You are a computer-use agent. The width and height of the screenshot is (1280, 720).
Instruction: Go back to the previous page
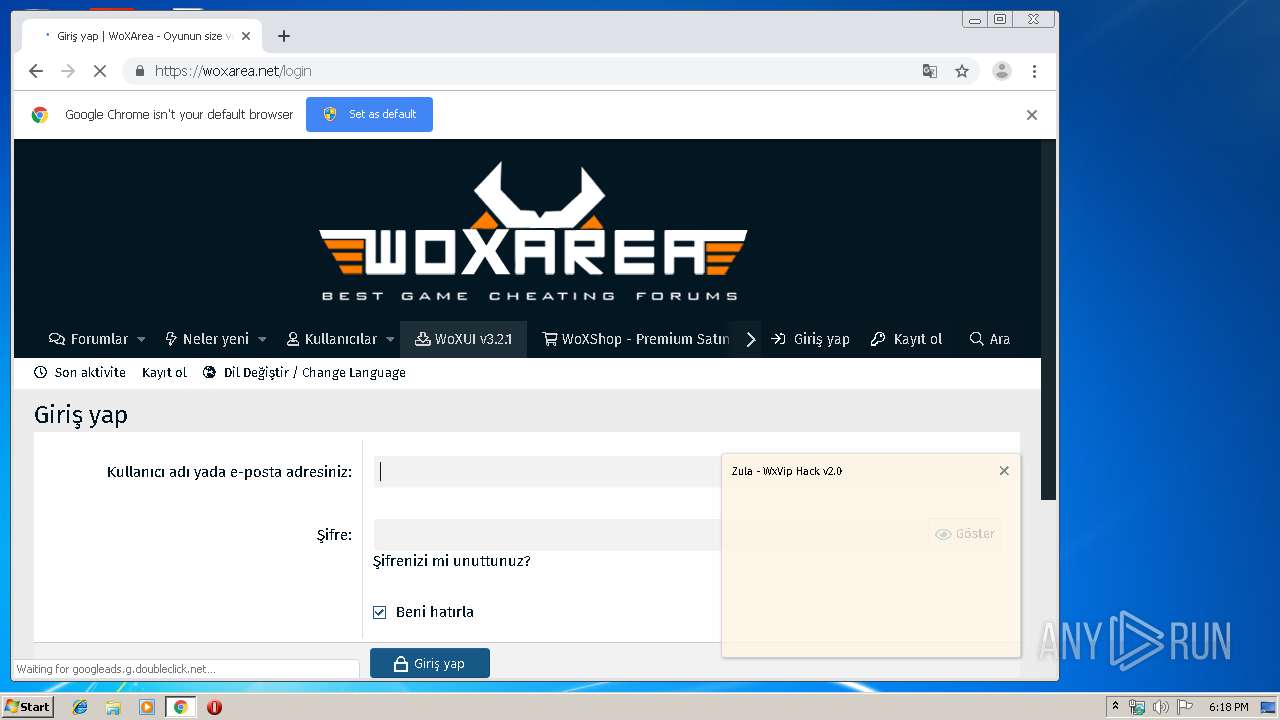36,71
